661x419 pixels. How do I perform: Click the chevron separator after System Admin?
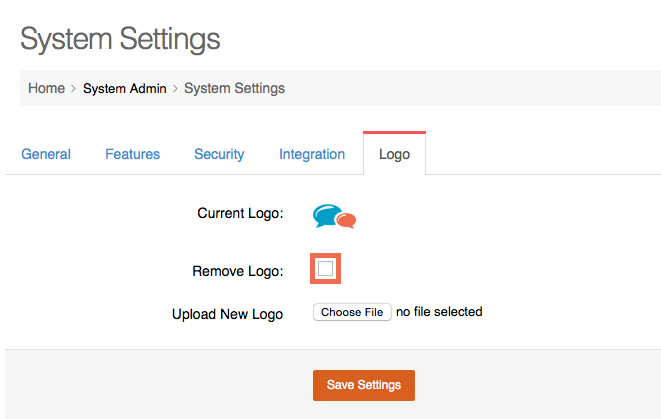click(176, 89)
